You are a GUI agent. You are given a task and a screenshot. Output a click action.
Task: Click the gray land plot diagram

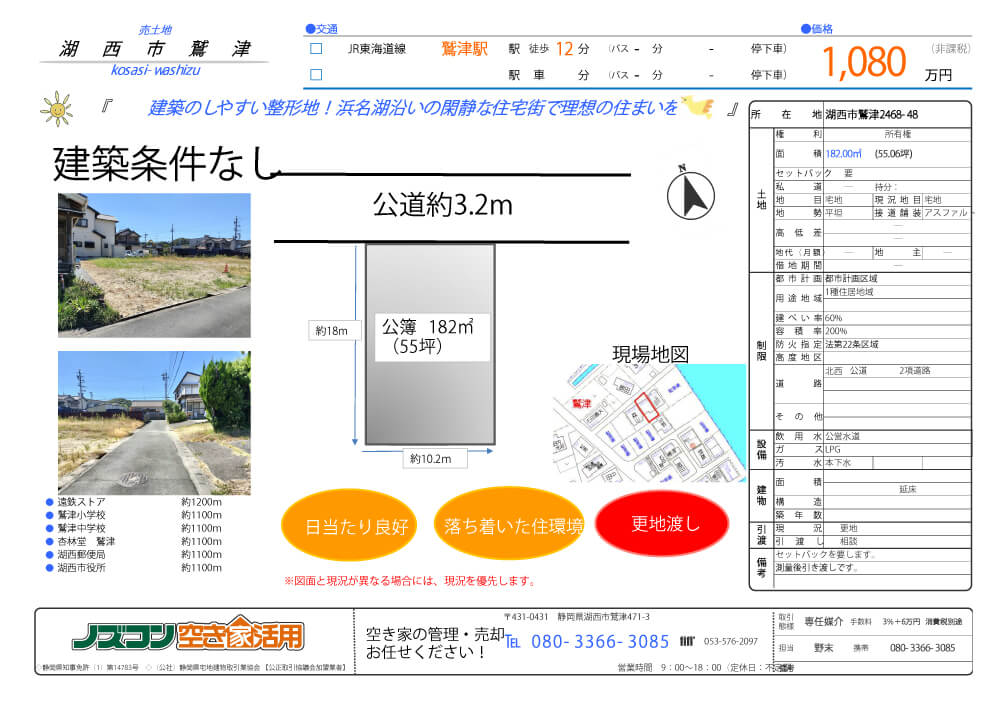pyautogui.click(x=429, y=344)
